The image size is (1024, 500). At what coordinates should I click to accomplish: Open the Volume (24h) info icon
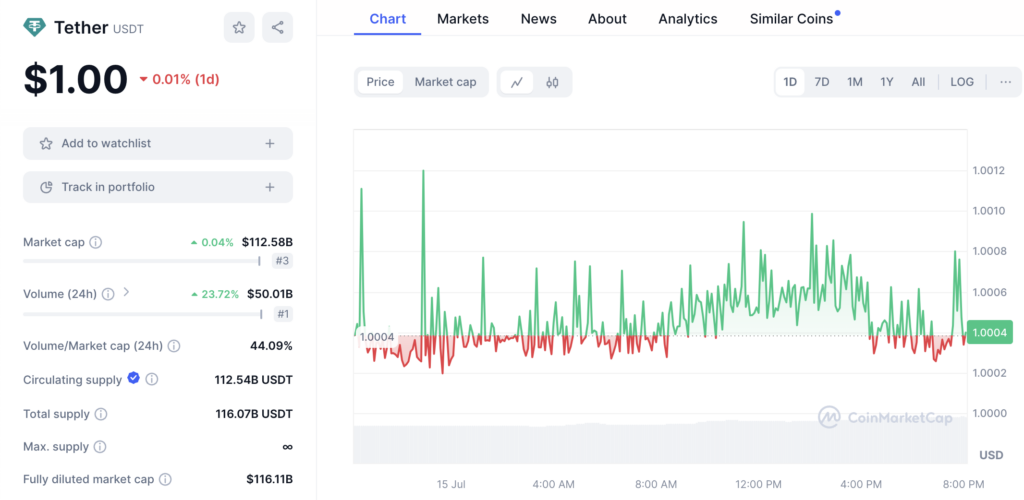pyautogui.click(x=108, y=294)
